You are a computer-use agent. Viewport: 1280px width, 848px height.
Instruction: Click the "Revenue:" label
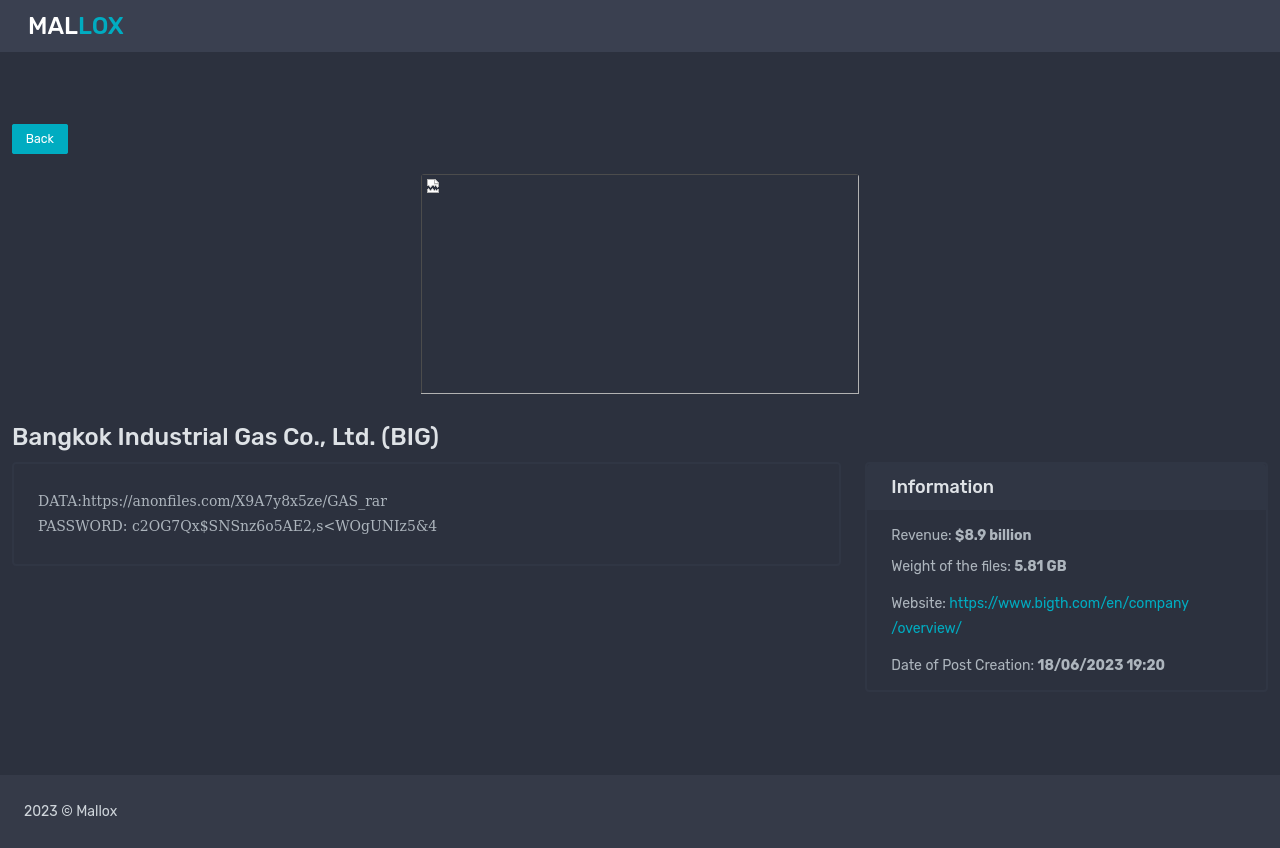coord(921,535)
